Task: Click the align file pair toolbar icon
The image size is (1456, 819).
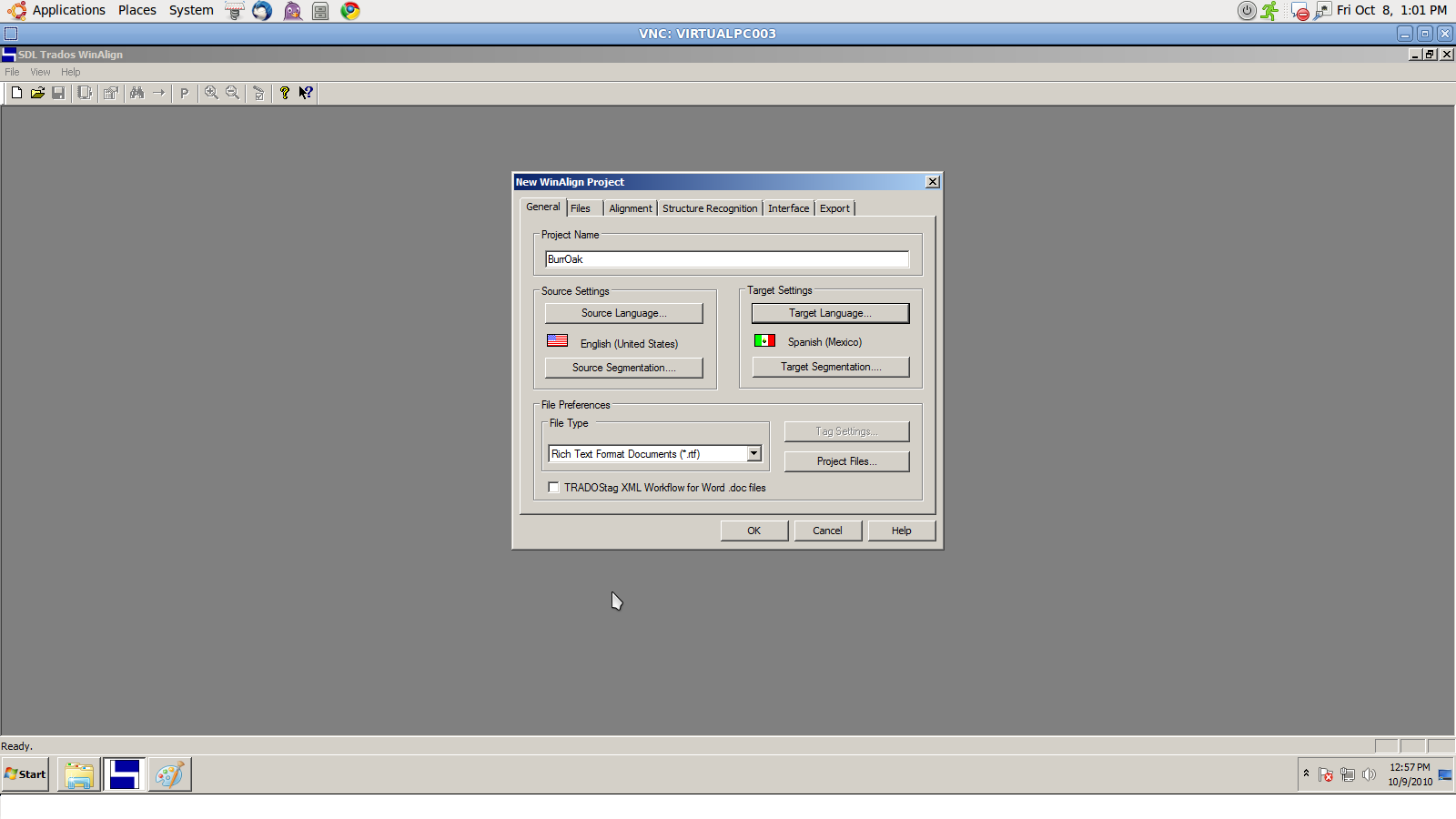Action: (x=85, y=93)
